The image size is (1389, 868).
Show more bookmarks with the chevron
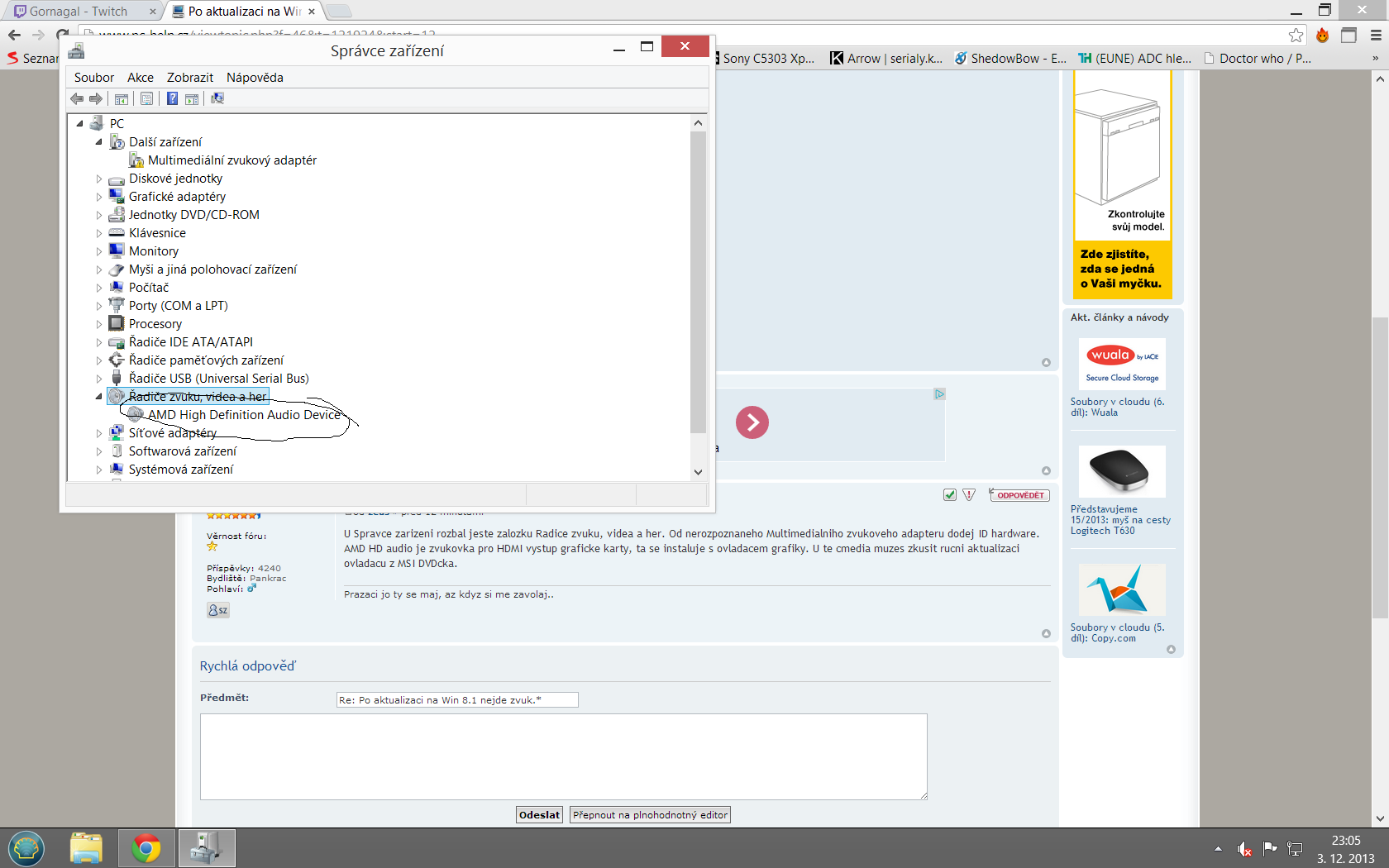click(1375, 59)
